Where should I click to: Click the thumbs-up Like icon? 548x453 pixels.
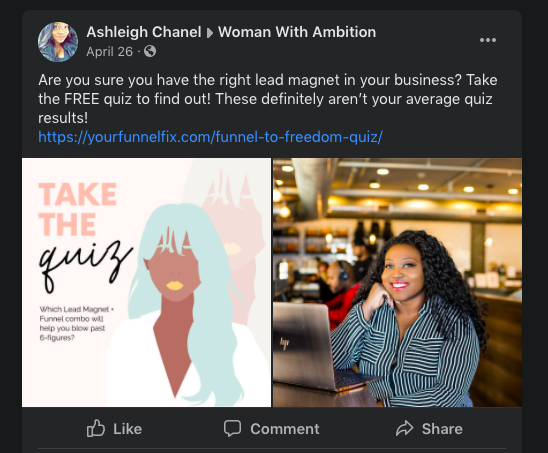(x=95, y=429)
